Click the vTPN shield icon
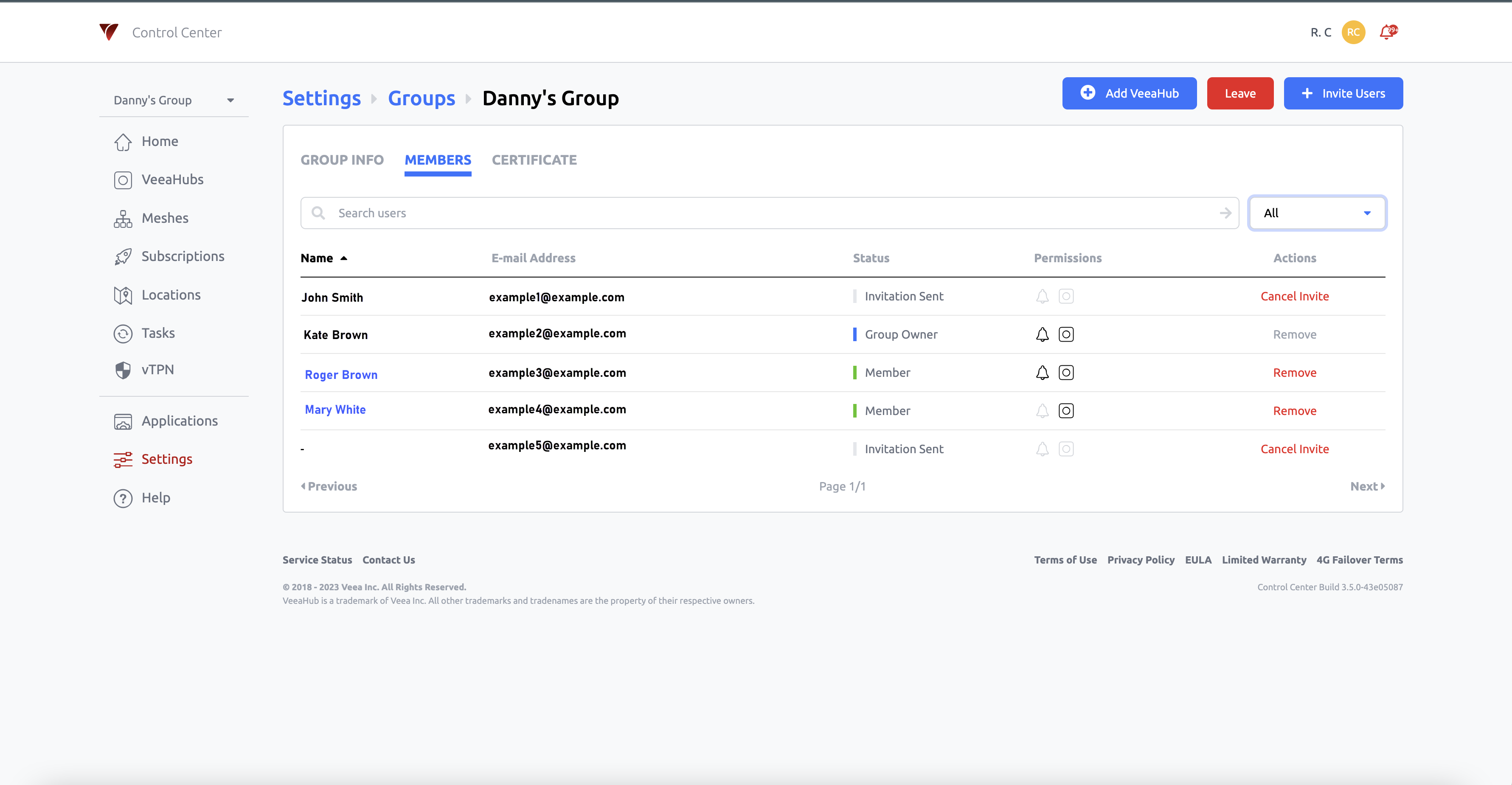This screenshot has height=785, width=1512. 123,370
